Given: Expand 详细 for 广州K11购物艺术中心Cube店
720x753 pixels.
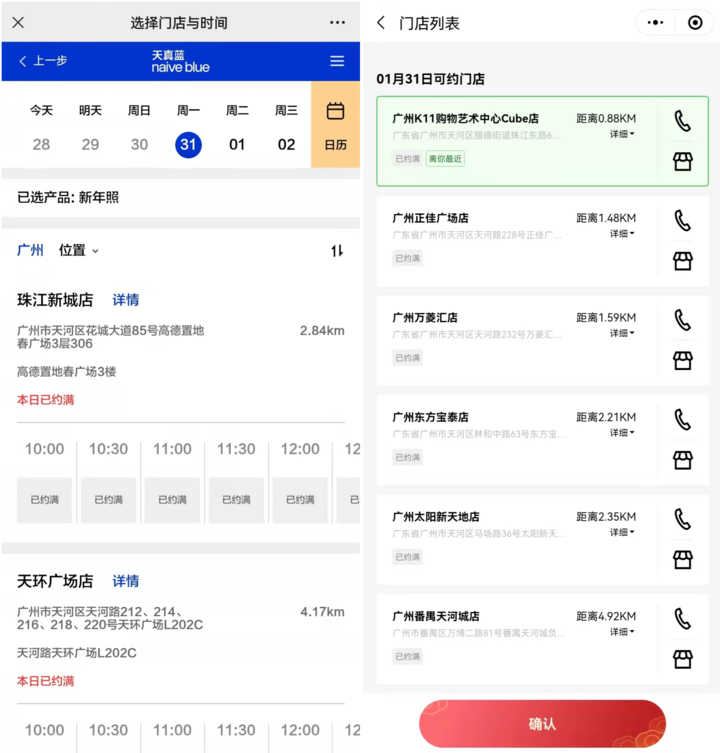Looking at the screenshot, I should coord(622,134).
